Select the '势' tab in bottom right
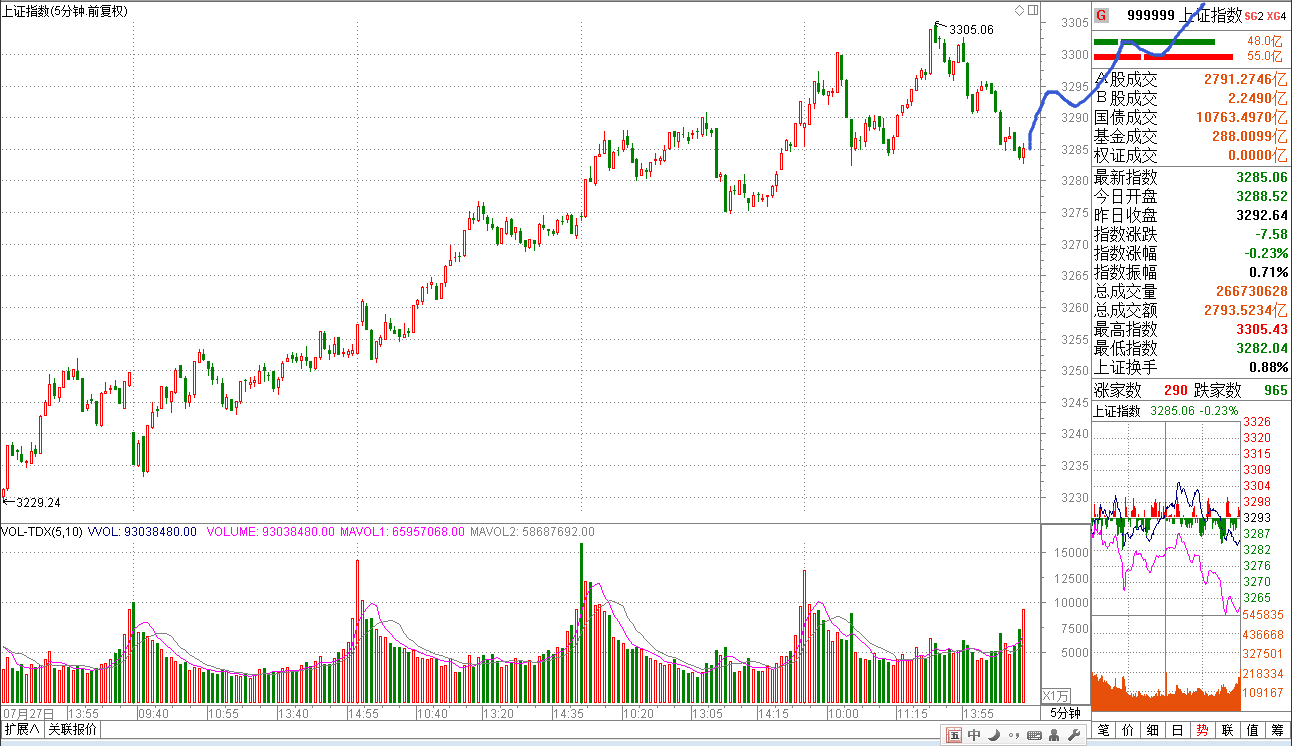This screenshot has height=746, width=1292. pos(1203,731)
